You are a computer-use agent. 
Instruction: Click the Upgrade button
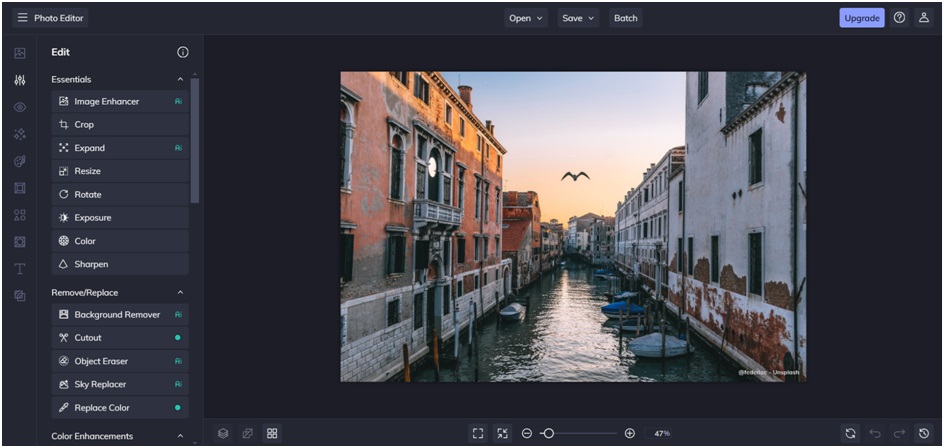861,18
